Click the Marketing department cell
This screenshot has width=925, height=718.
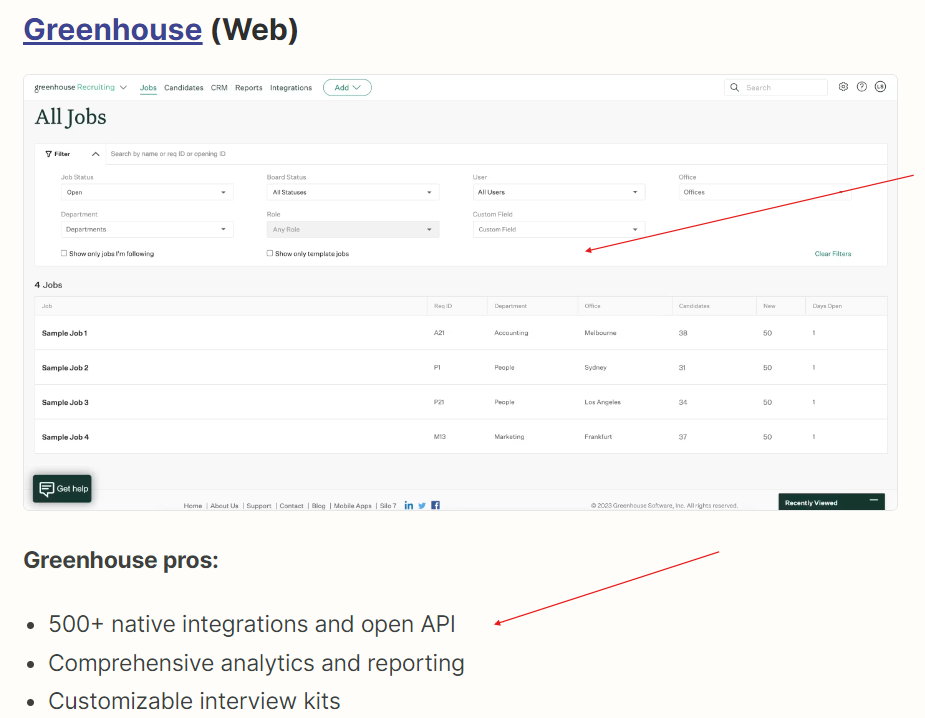(509, 437)
